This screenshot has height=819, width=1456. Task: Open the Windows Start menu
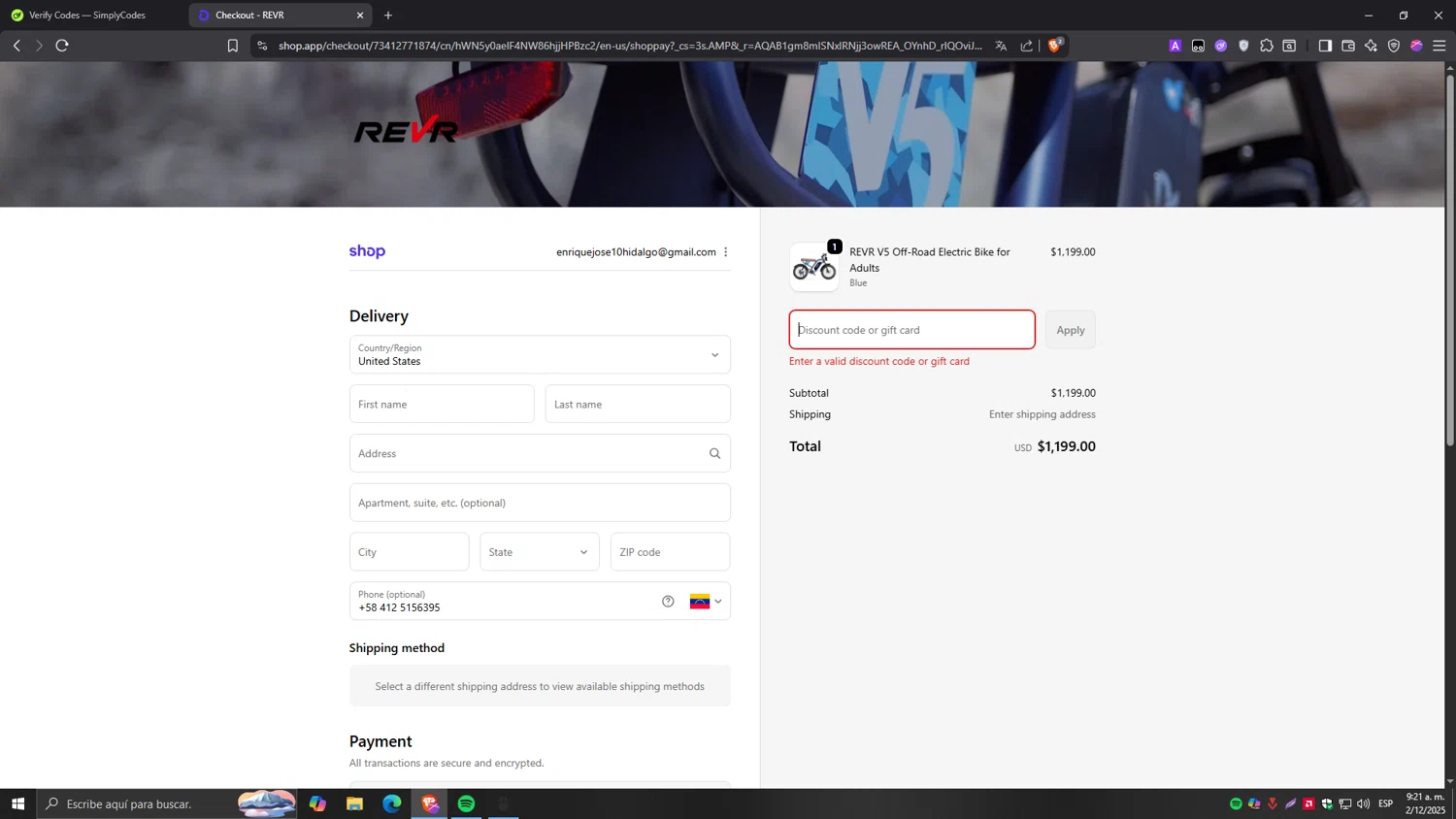(17, 803)
